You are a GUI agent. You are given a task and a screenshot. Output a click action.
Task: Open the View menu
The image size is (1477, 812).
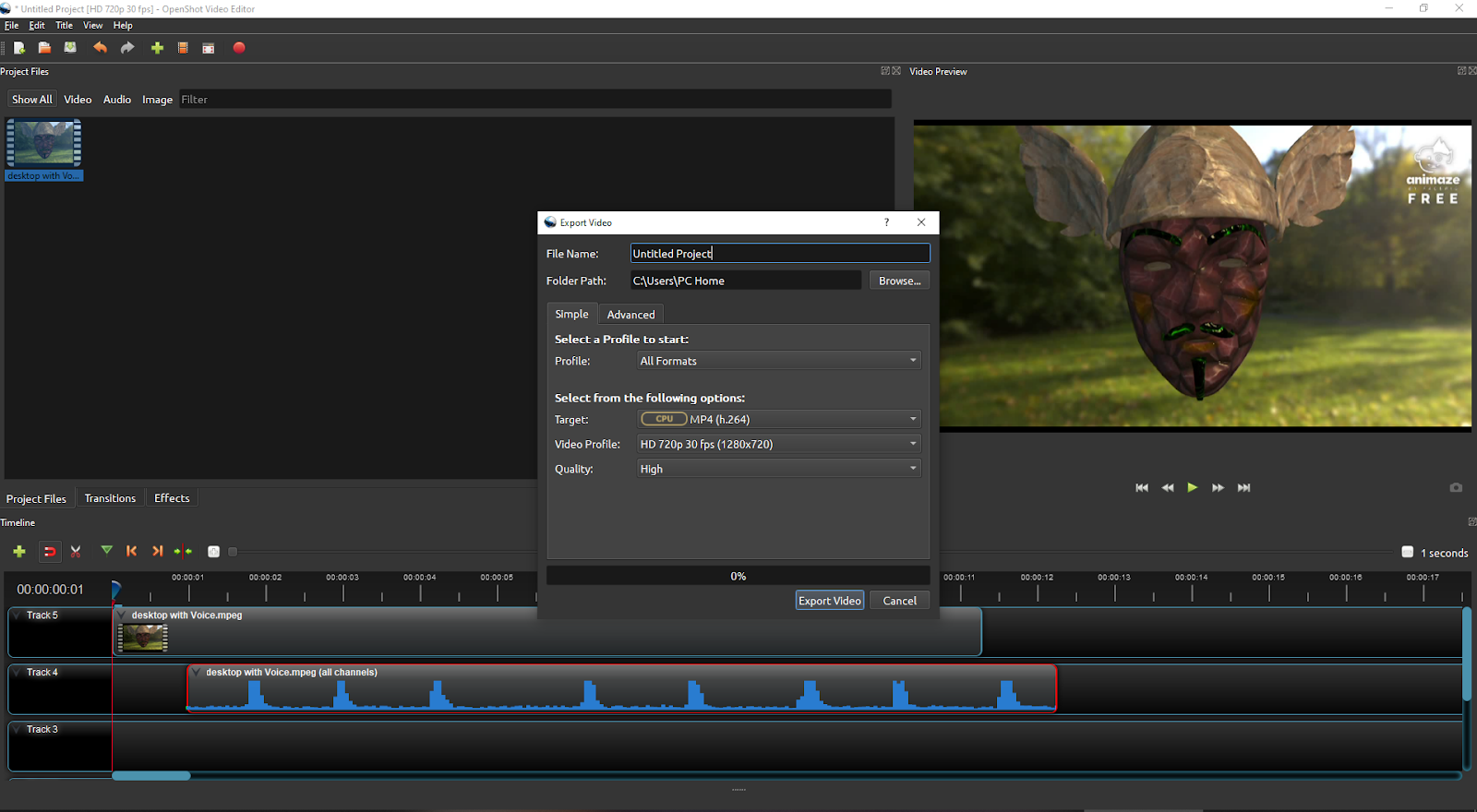(x=93, y=26)
